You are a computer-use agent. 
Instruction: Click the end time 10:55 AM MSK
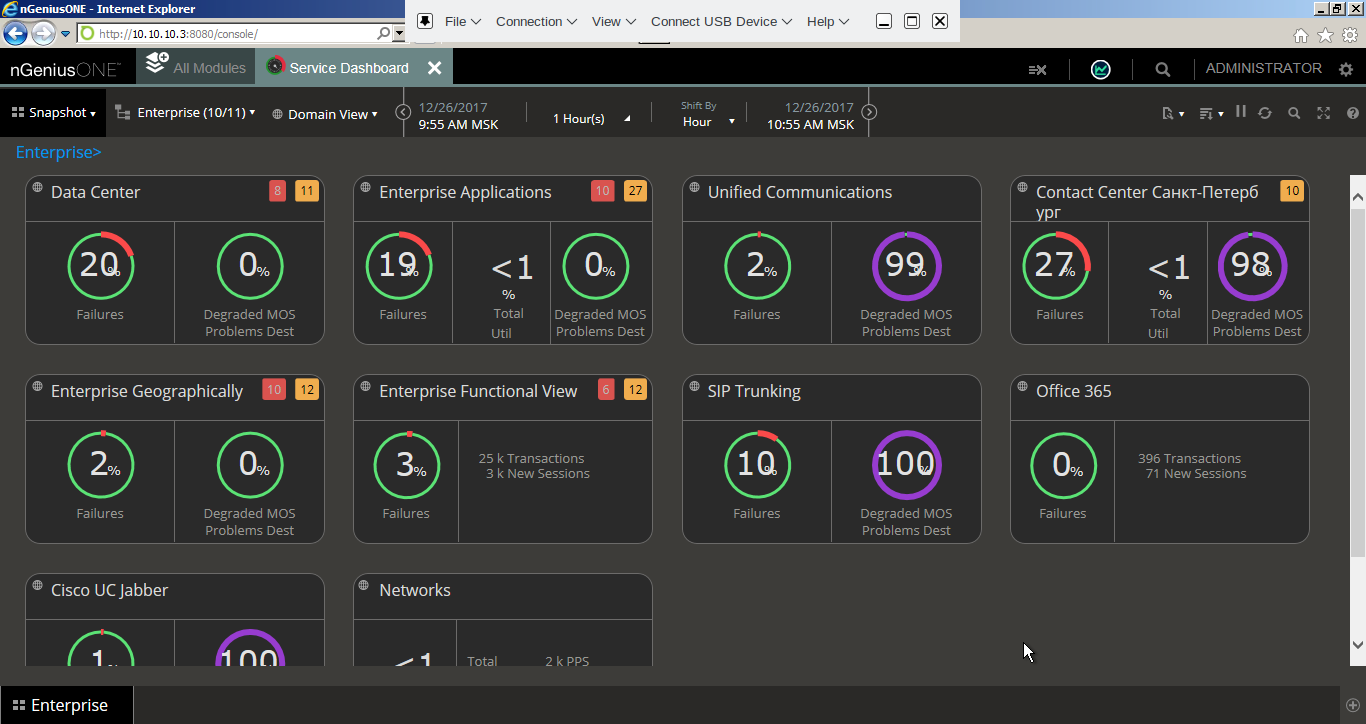click(x=811, y=125)
